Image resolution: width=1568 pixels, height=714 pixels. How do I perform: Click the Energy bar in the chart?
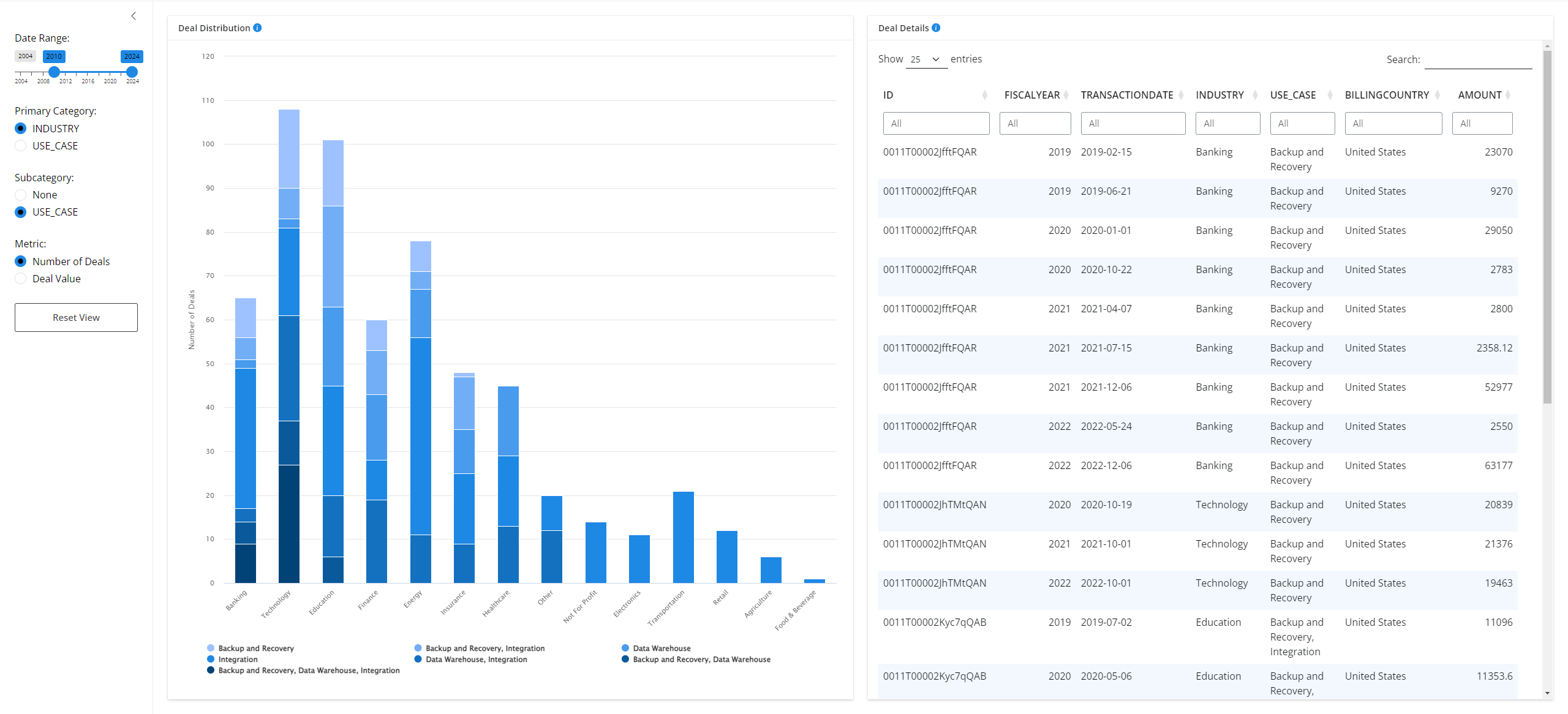click(x=421, y=412)
